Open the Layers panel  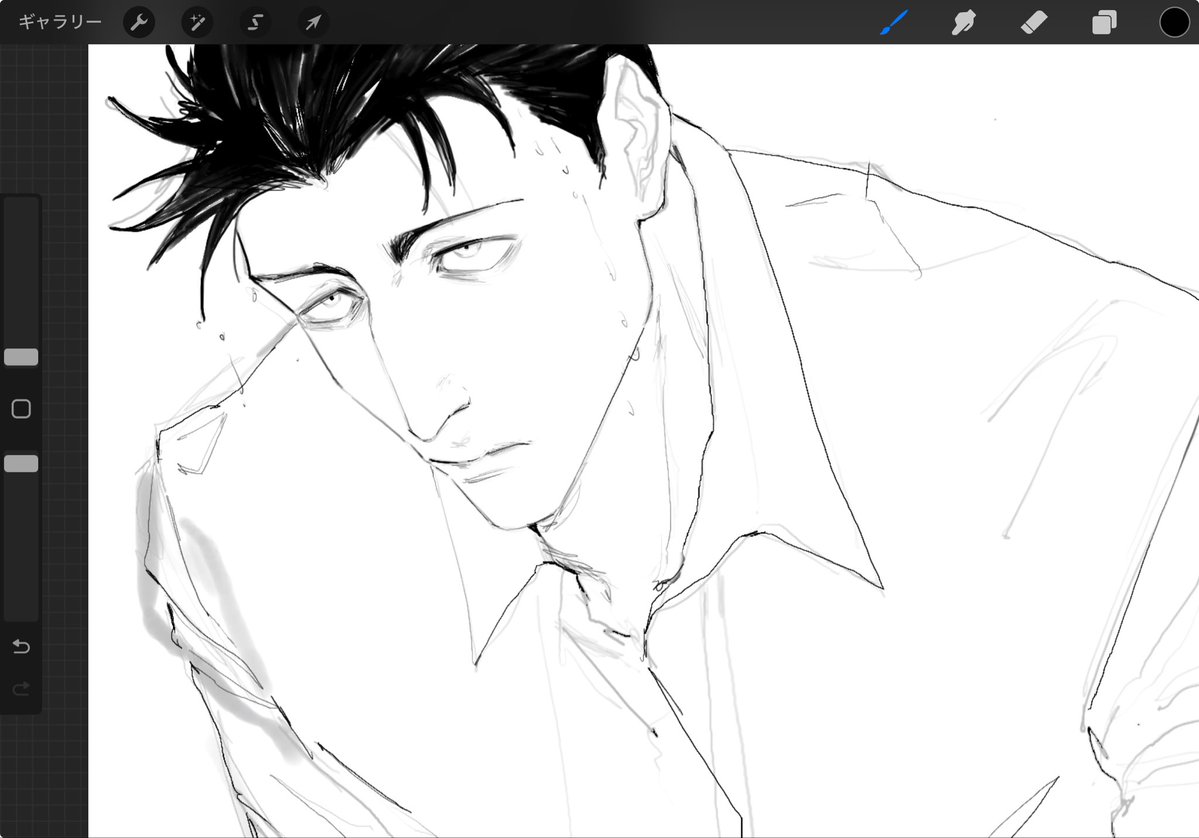(x=1103, y=23)
